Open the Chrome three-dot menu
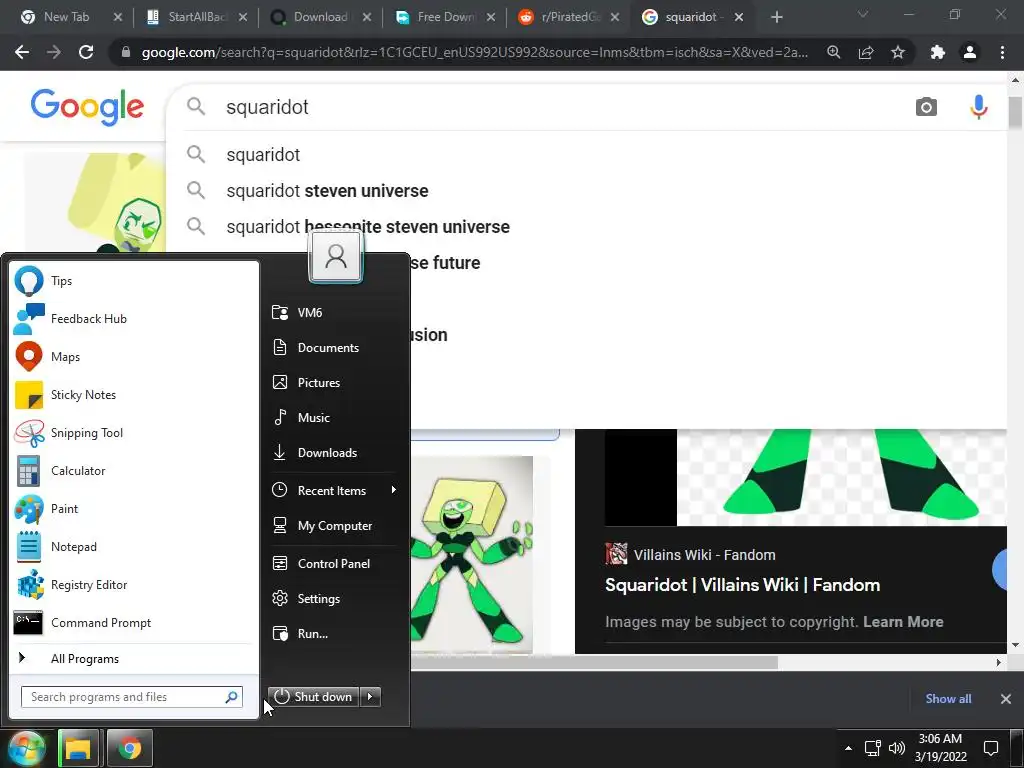This screenshot has height=768, width=1024. pos(1002,52)
